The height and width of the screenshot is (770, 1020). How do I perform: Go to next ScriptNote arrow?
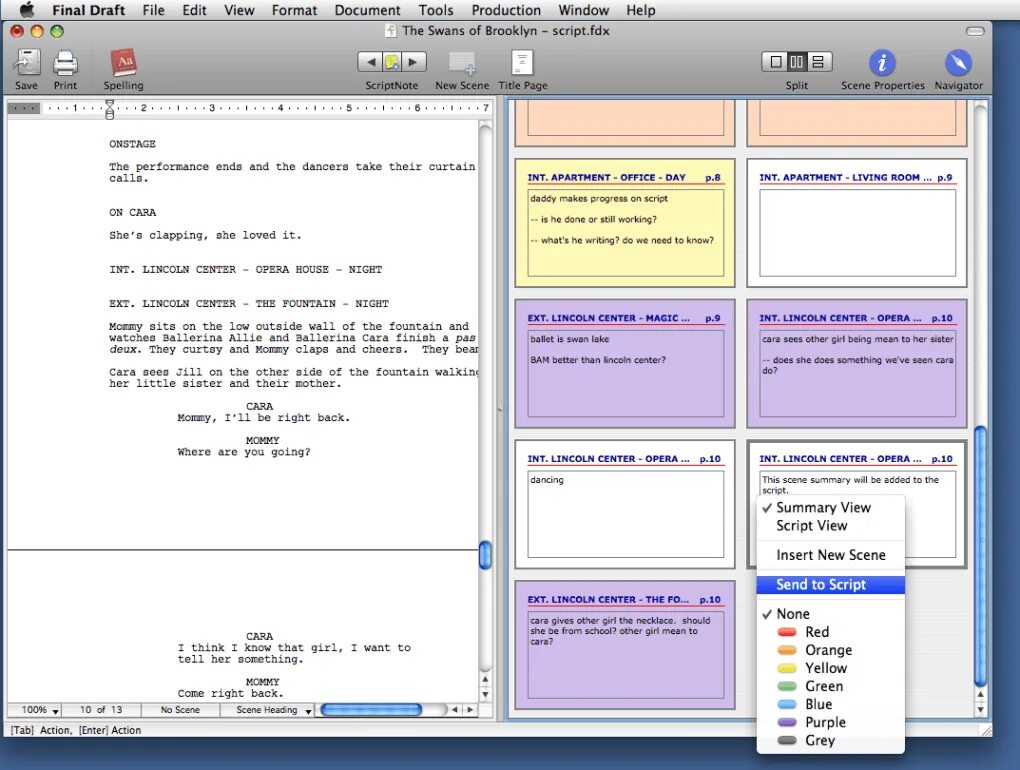point(414,62)
